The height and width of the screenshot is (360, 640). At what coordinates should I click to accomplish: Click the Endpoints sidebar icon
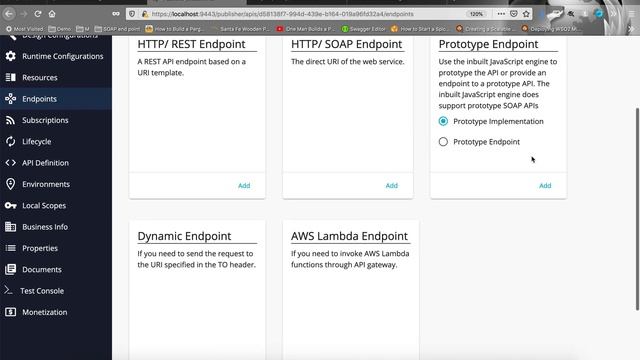(x=11, y=99)
